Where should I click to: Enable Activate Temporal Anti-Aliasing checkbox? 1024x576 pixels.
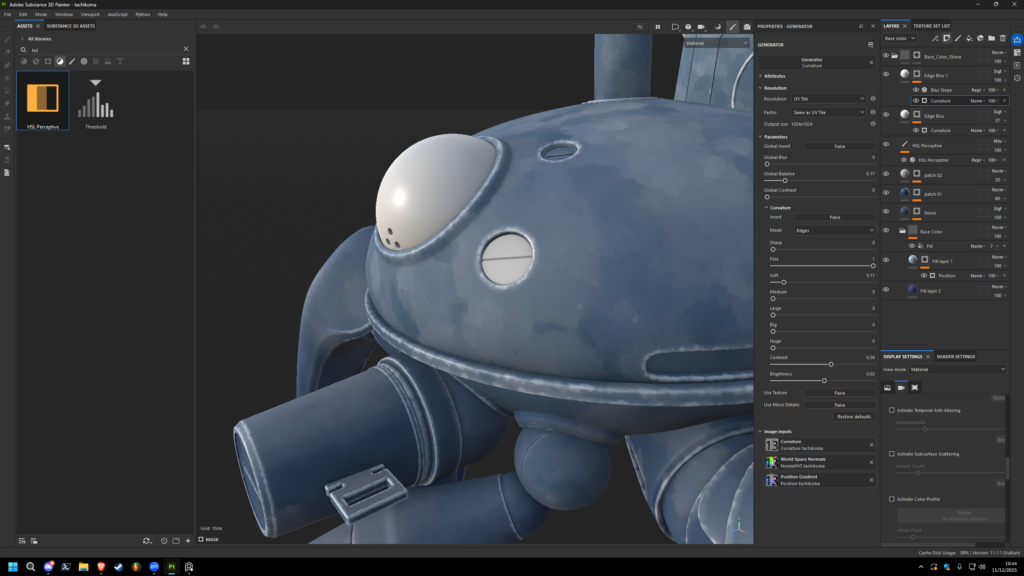pyautogui.click(x=892, y=410)
